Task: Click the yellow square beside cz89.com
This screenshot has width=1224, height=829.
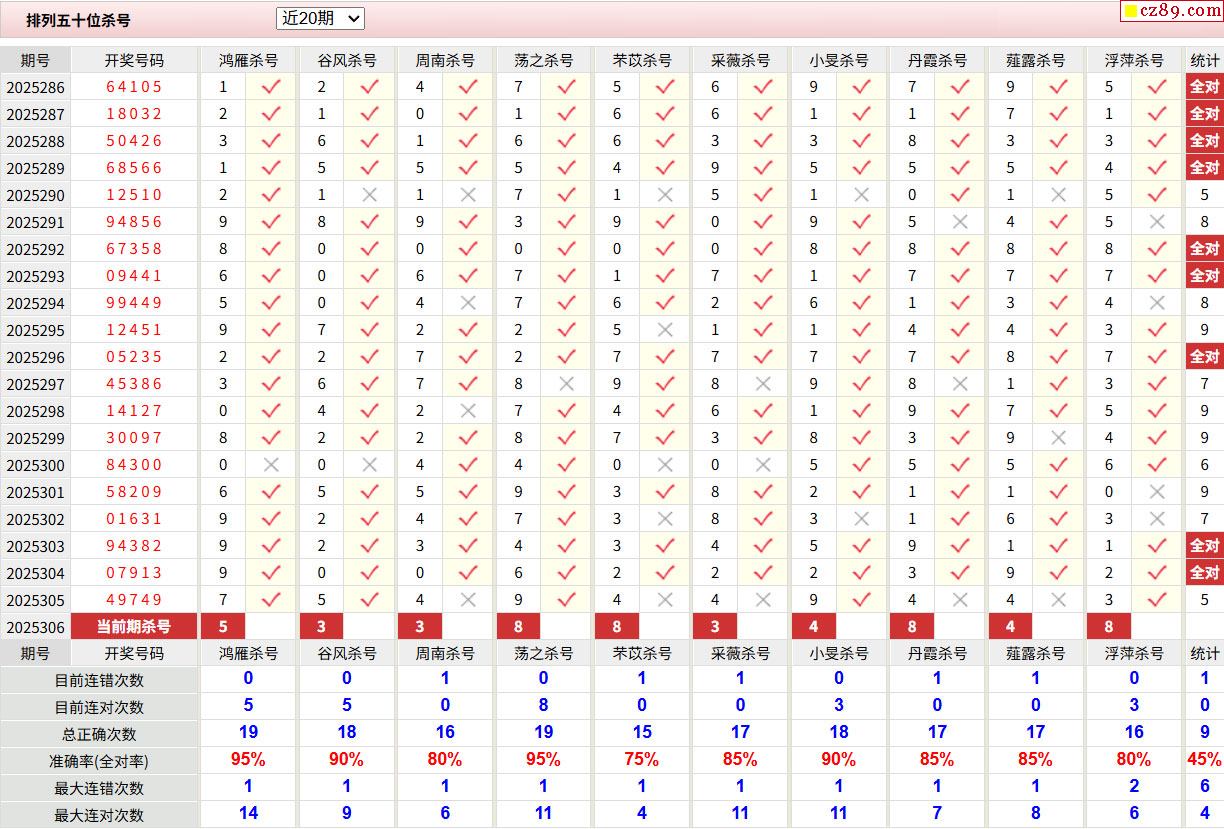Action: click(x=1131, y=12)
